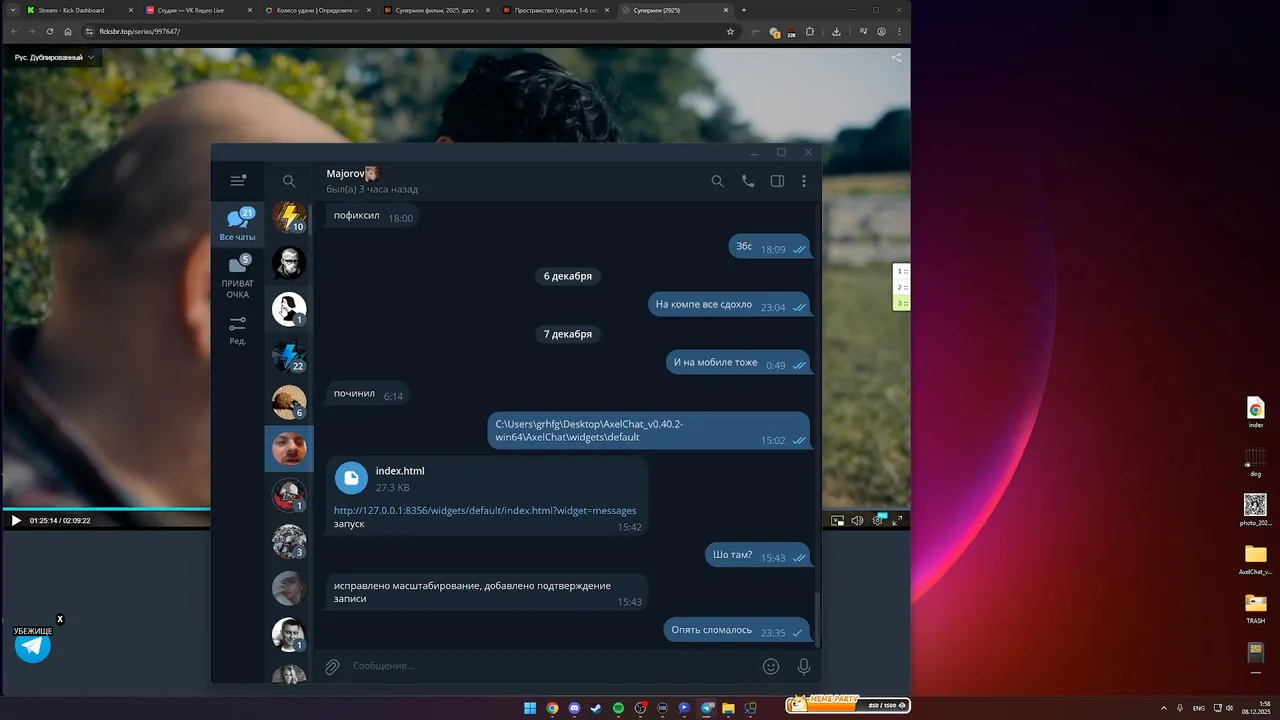
Task: Click the УБЕЖИЩЕ Telegram logo button
Action: coord(33,646)
